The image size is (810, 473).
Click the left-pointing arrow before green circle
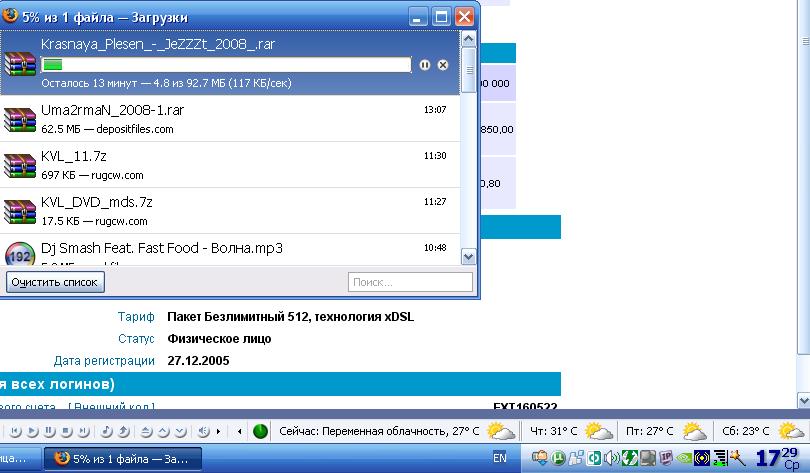coord(239,431)
